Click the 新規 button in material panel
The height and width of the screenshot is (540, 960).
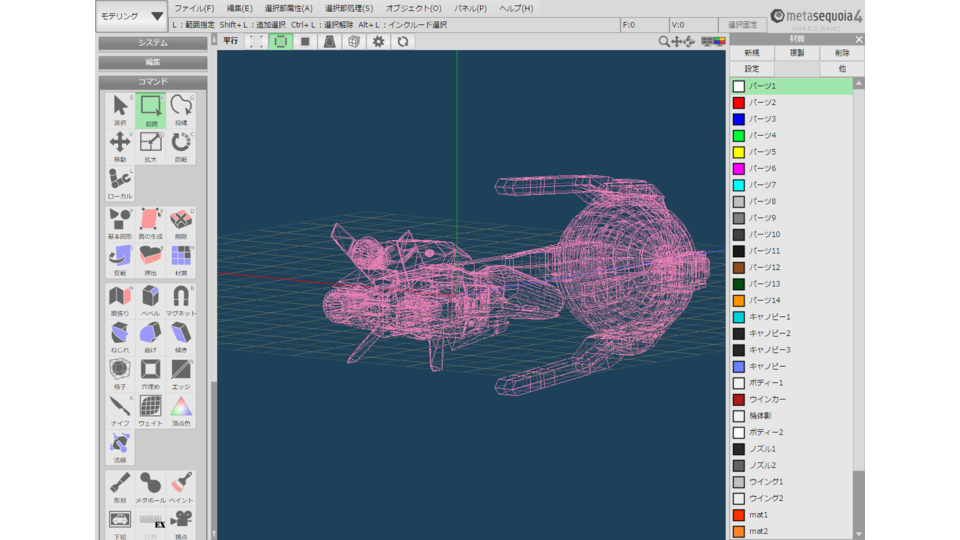click(x=751, y=53)
